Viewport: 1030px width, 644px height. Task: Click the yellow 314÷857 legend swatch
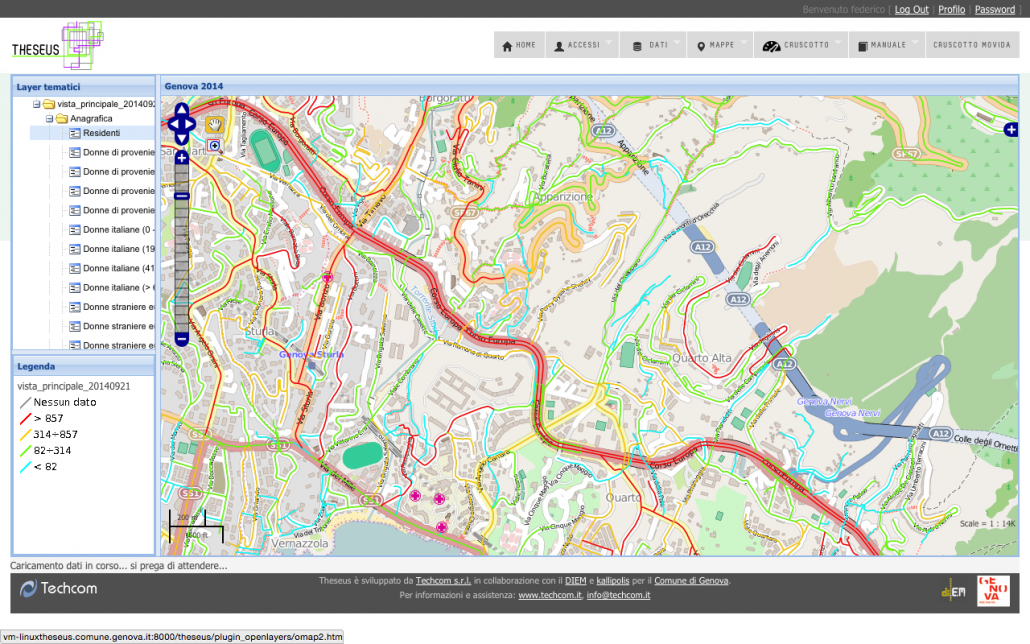[x=25, y=434]
